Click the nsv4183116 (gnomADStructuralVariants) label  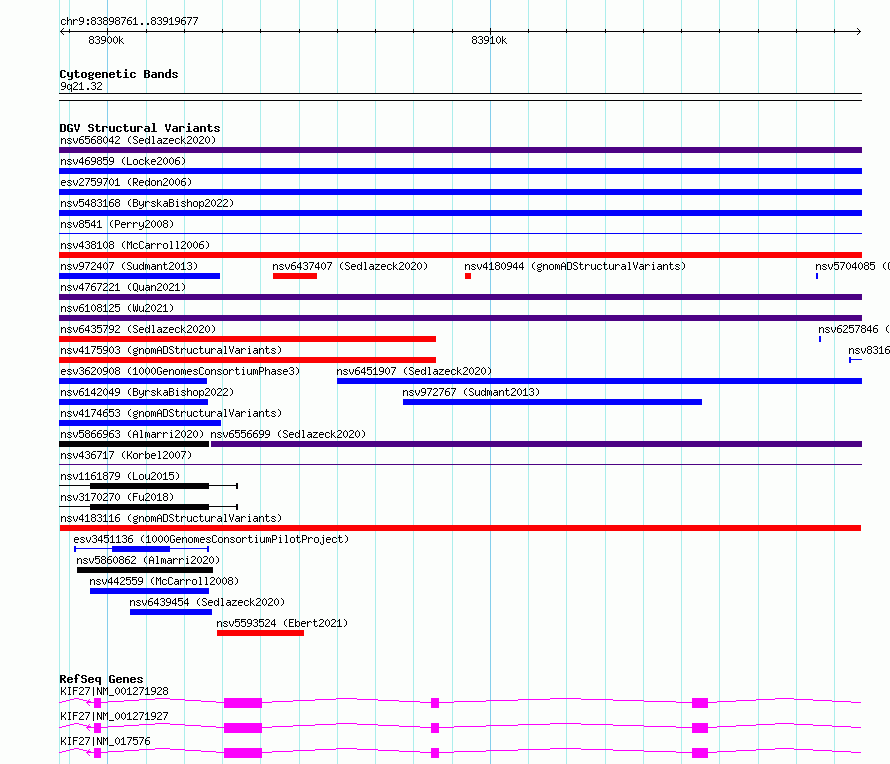click(x=171, y=518)
